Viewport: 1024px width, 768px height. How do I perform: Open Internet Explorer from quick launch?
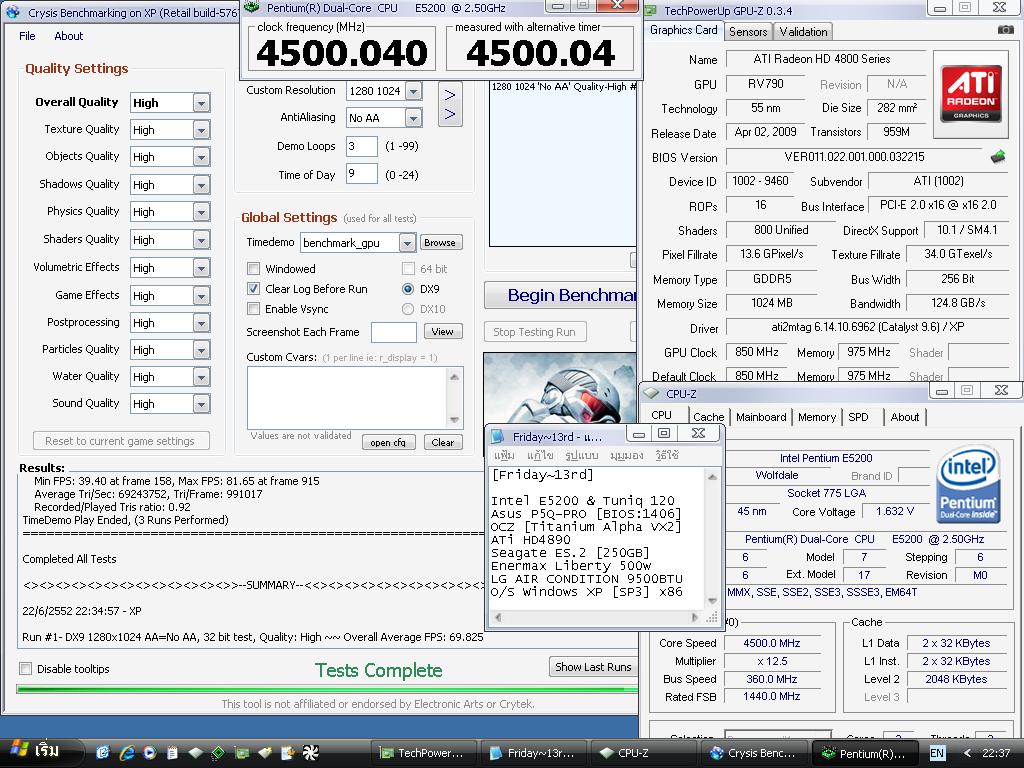tap(127, 752)
